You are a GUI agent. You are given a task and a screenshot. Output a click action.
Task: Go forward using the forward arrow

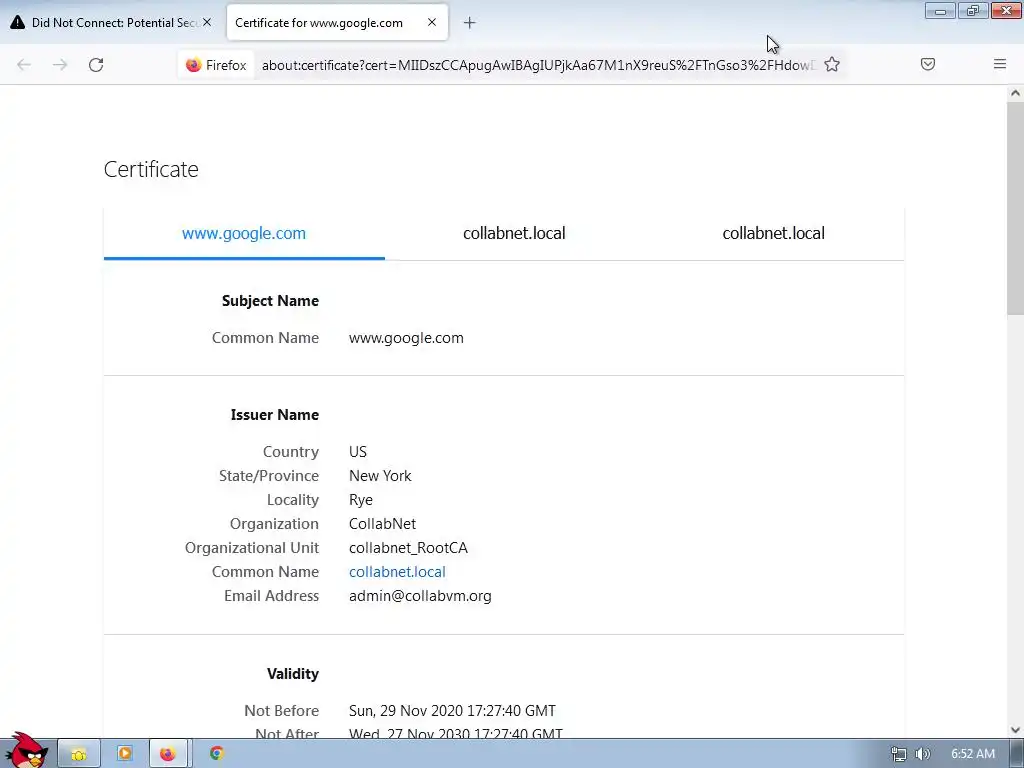pos(60,65)
